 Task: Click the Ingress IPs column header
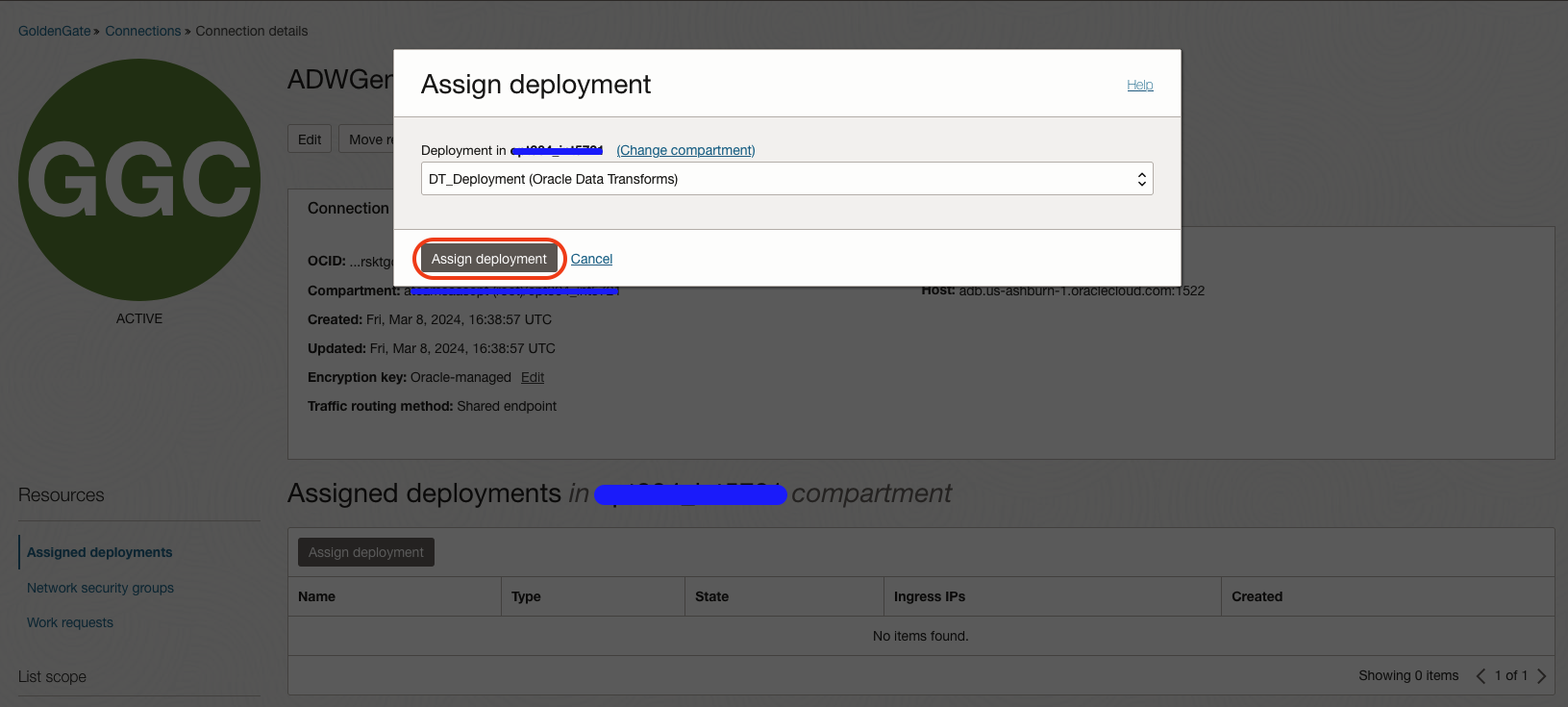(x=929, y=596)
